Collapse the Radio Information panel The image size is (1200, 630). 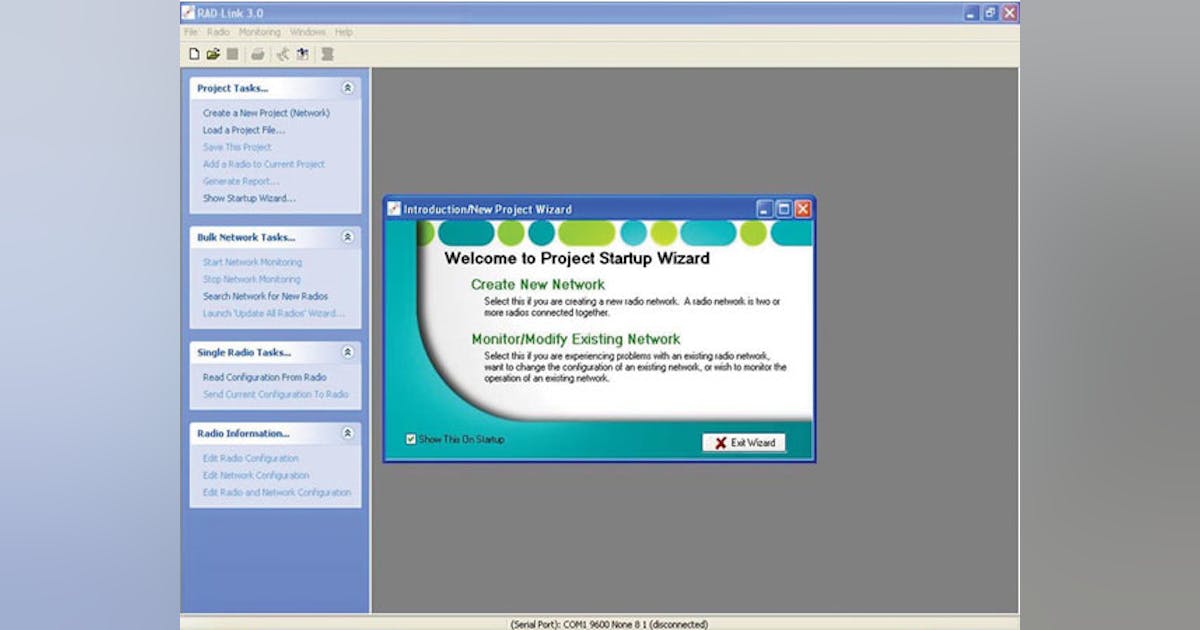point(349,433)
